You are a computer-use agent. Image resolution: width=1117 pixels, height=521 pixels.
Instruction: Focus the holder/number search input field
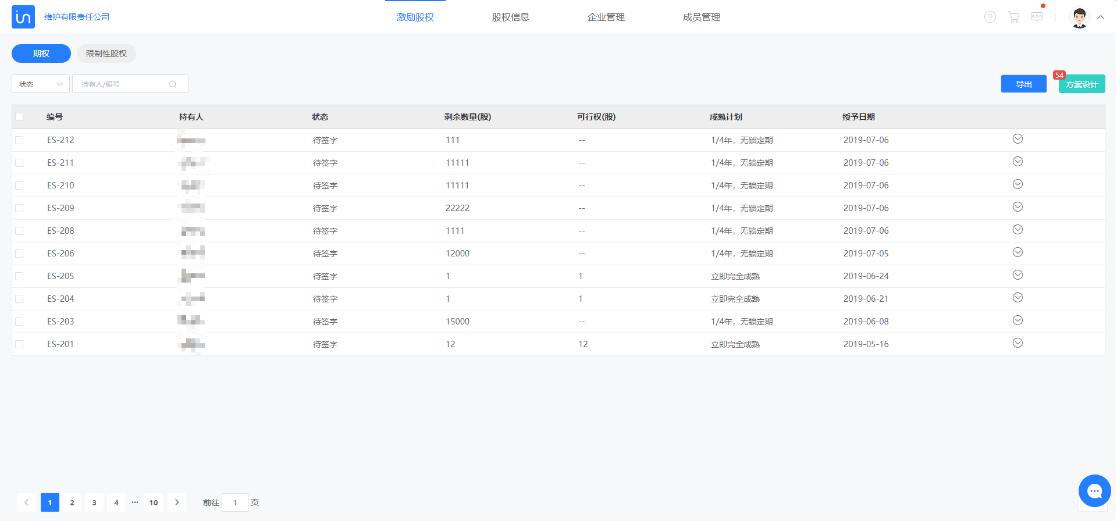[130, 83]
